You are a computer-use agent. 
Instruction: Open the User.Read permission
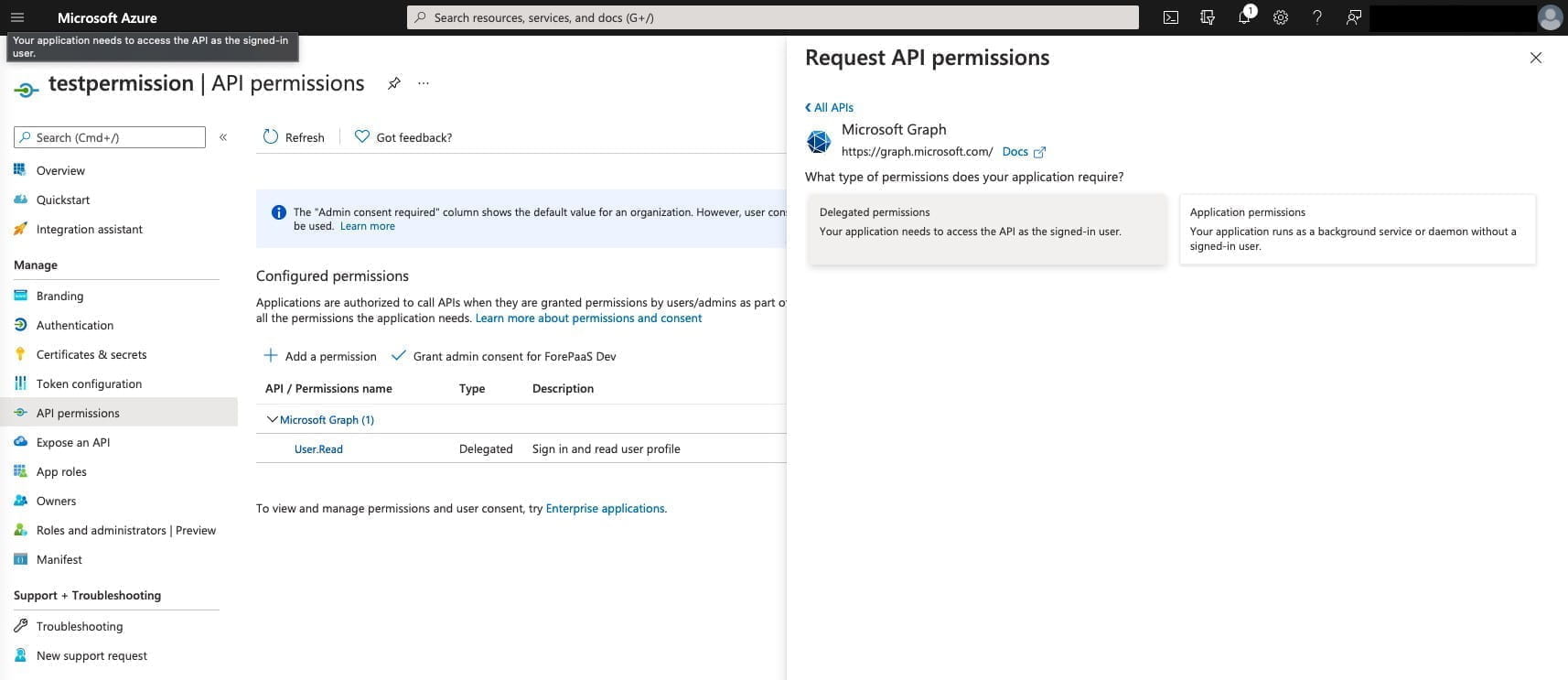click(318, 448)
